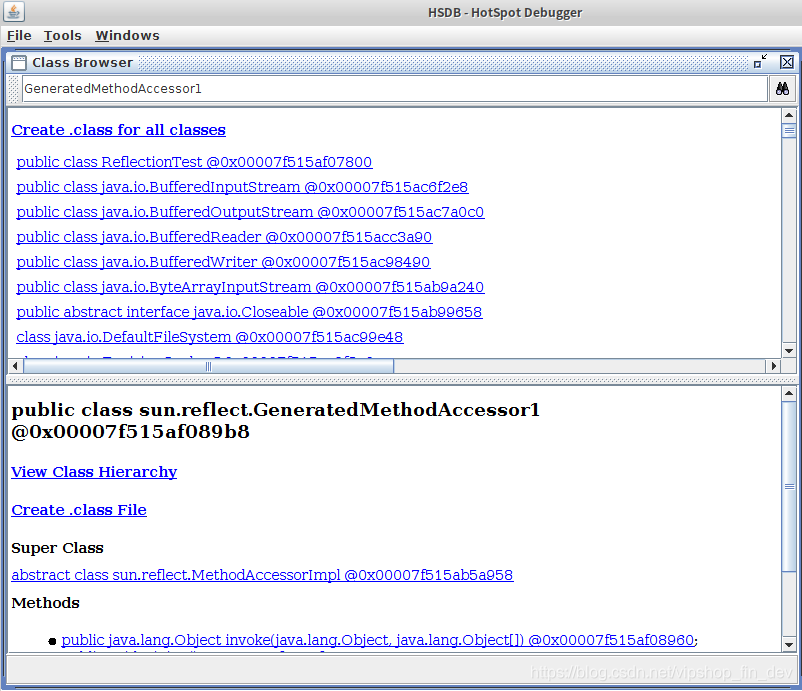Open the Windows menu
The height and width of the screenshot is (691, 802).
click(x=127, y=35)
